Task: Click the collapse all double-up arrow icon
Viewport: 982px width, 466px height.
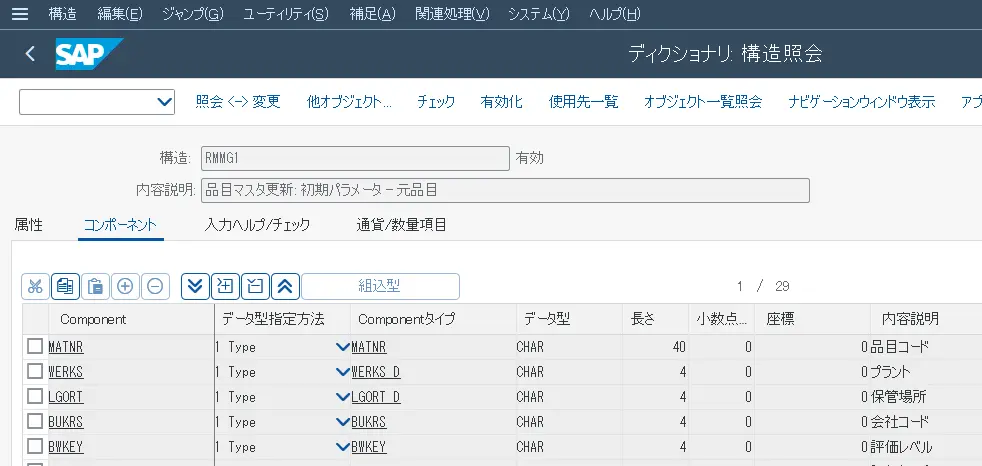Action: (284, 286)
